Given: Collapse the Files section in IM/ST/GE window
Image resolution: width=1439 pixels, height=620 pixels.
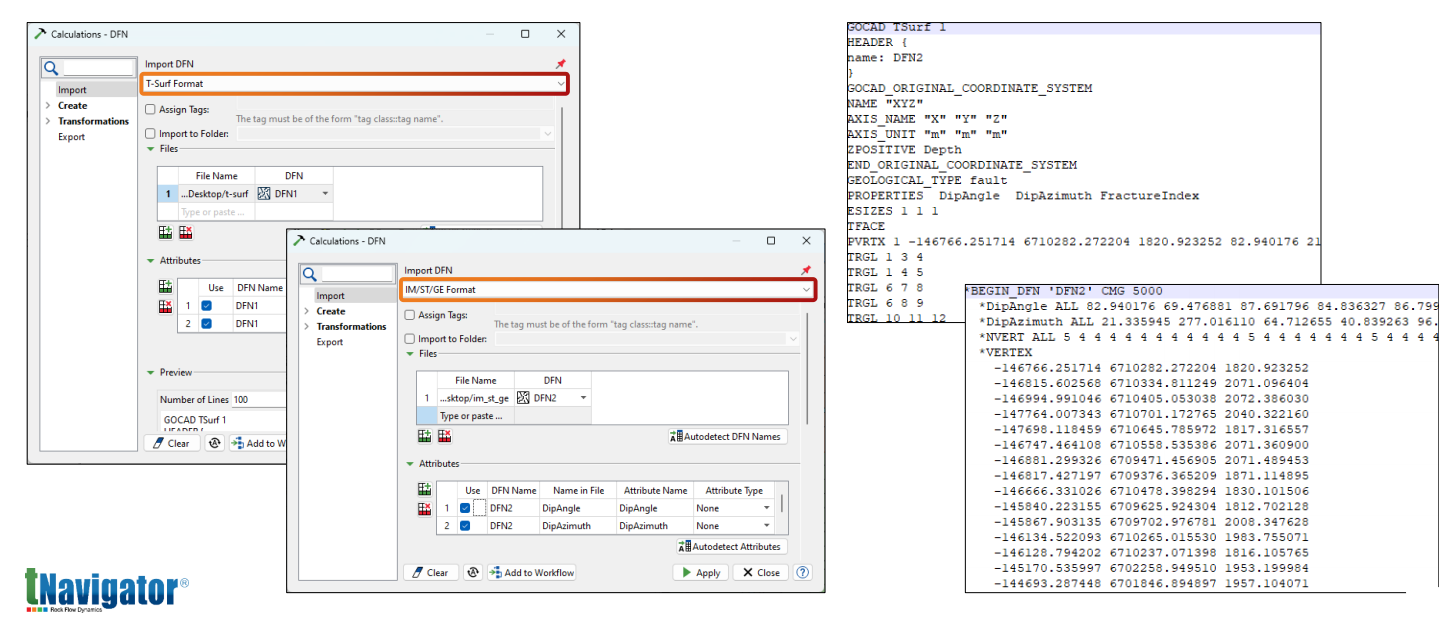Looking at the screenshot, I should pos(409,354).
